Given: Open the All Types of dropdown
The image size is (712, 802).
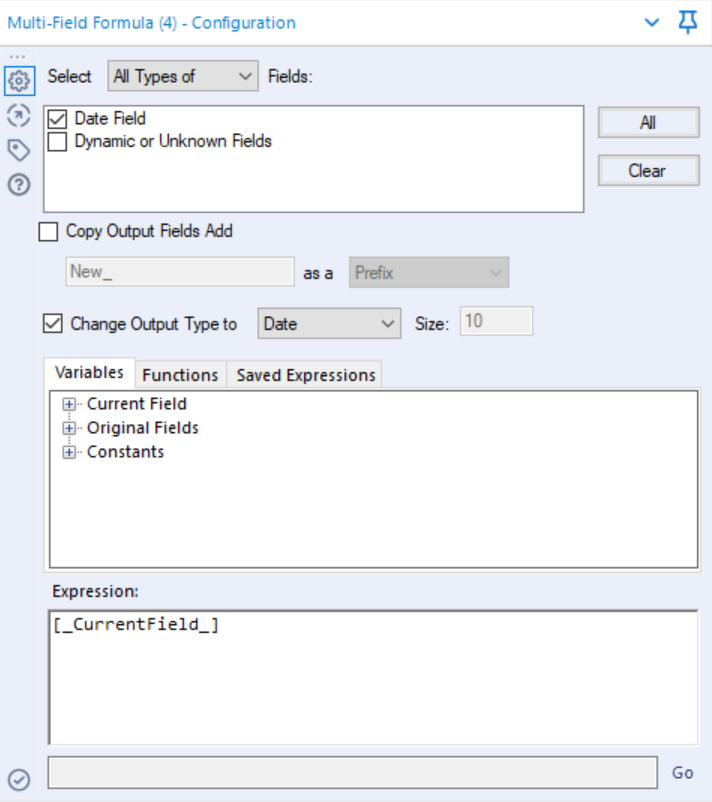Looking at the screenshot, I should click(x=184, y=78).
